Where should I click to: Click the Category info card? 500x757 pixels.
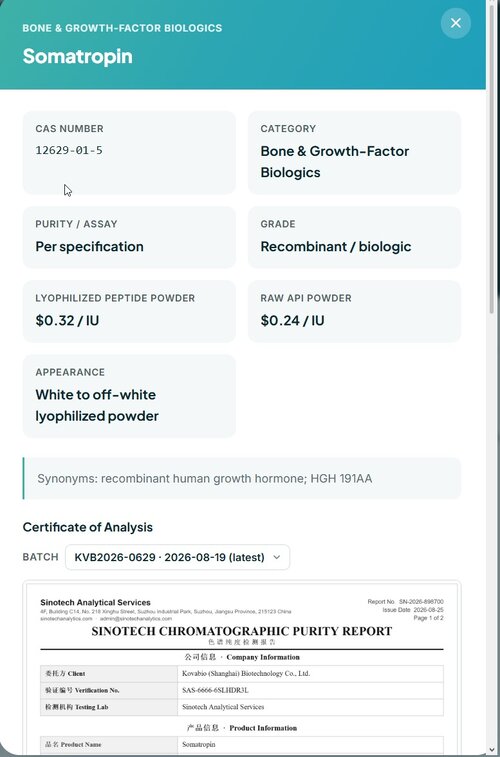[x=354, y=153]
